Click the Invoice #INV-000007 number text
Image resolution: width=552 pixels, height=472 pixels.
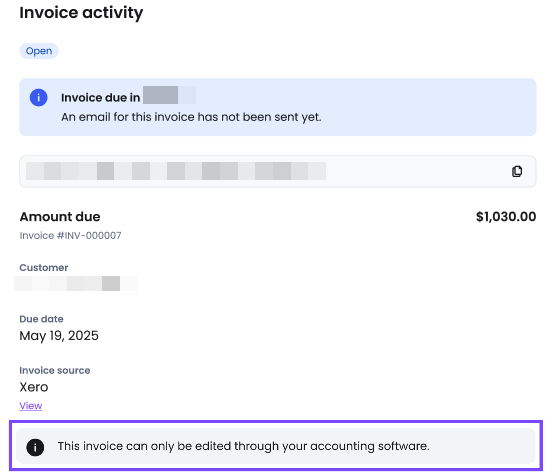click(x=70, y=235)
